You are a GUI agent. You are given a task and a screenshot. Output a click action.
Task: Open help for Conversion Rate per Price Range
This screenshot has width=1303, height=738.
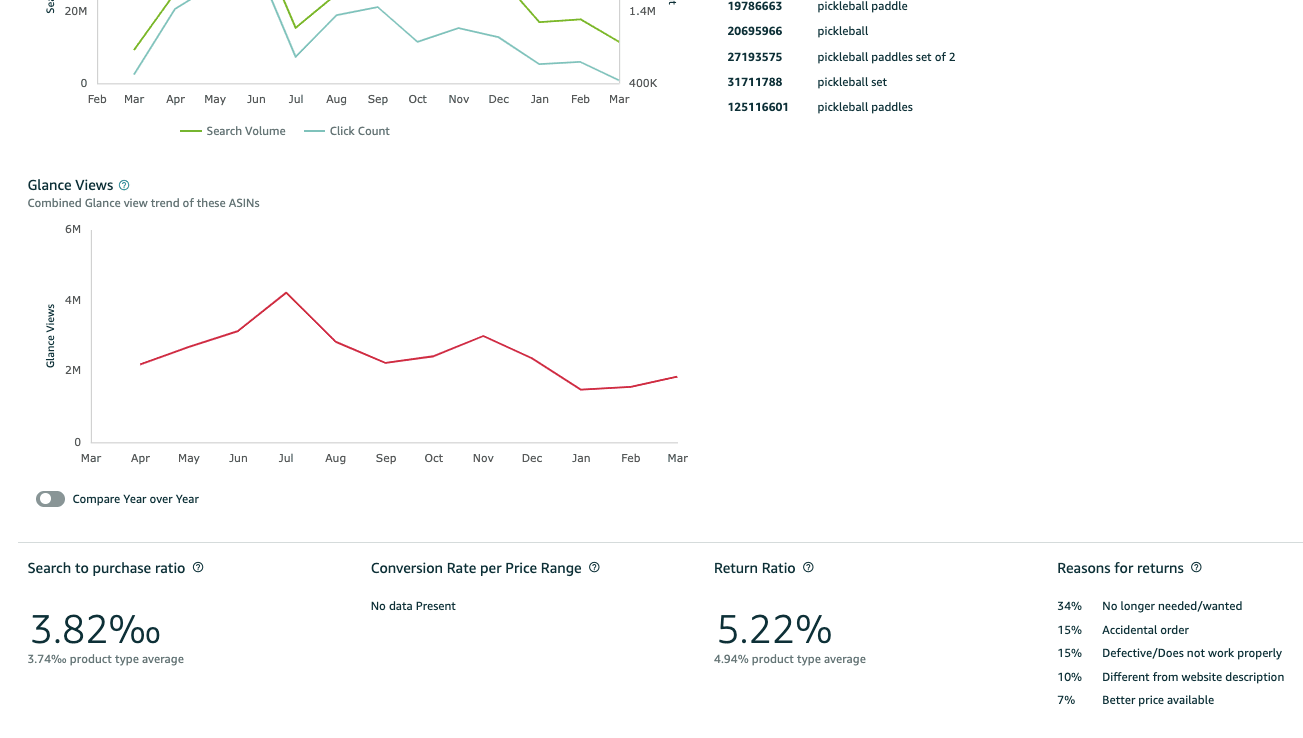594,568
